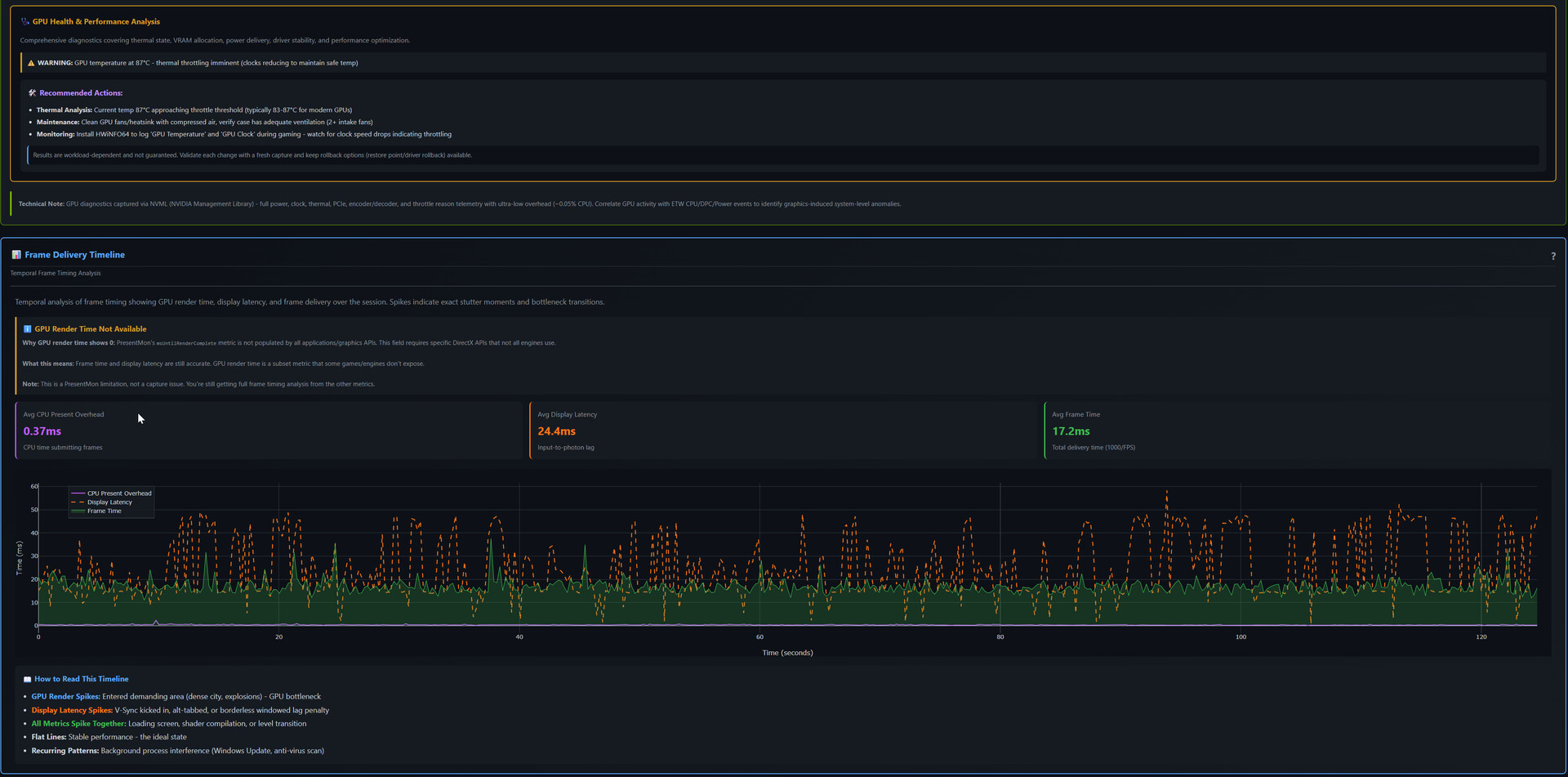Select the Avg CPU Present Overhead card
1568x777 pixels.
[269, 431]
